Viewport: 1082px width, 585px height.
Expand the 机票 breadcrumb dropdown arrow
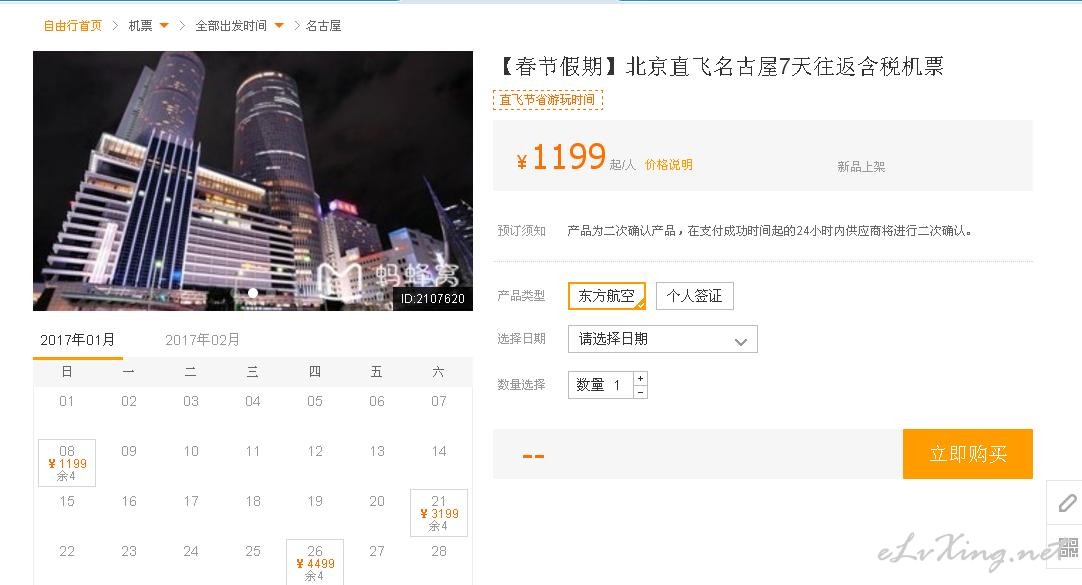[x=164, y=26]
